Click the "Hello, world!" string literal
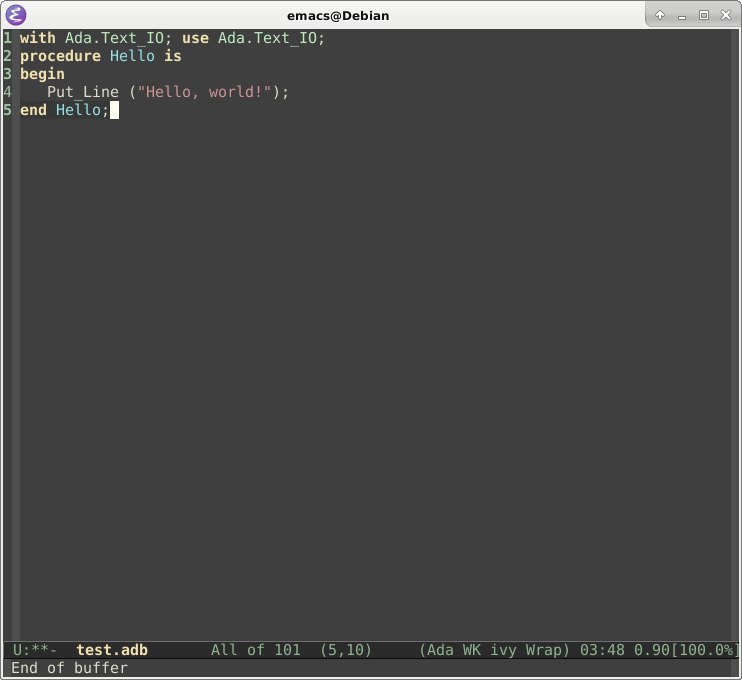Image resolution: width=742 pixels, height=680 pixels. coord(204,92)
